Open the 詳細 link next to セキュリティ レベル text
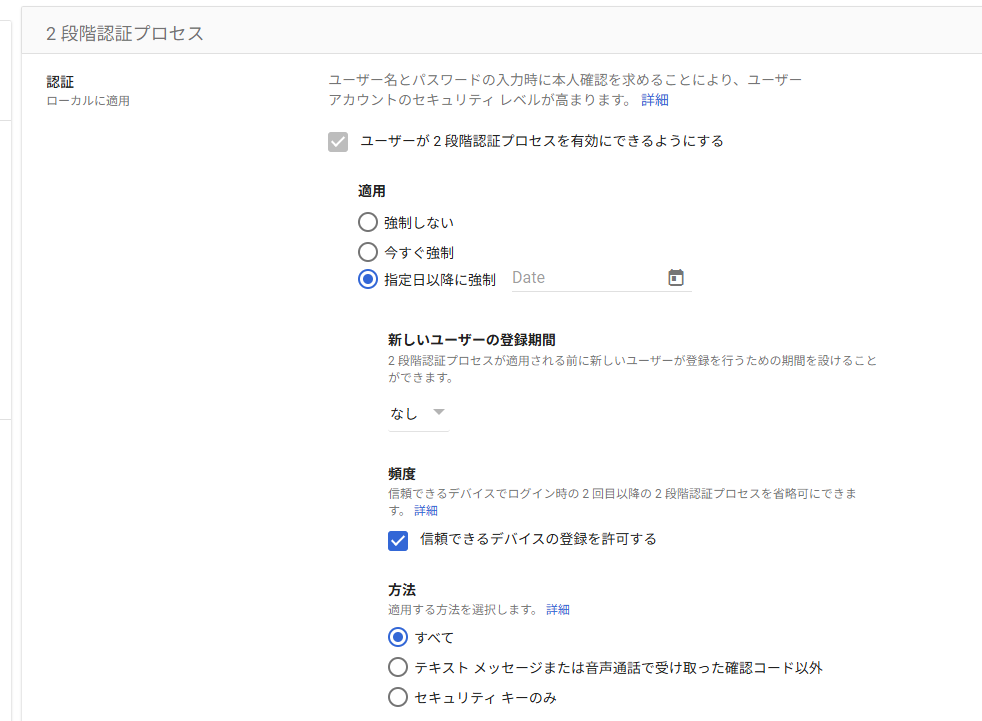The width and height of the screenshot is (982, 721). [x=657, y=99]
